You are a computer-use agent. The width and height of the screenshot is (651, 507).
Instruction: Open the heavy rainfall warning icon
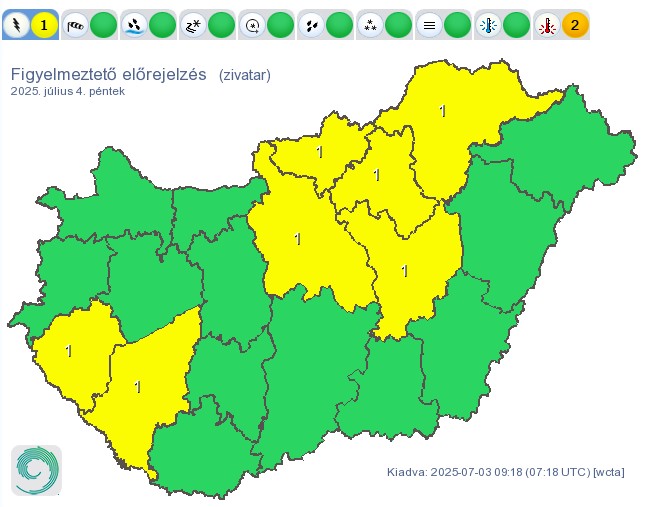135,24
